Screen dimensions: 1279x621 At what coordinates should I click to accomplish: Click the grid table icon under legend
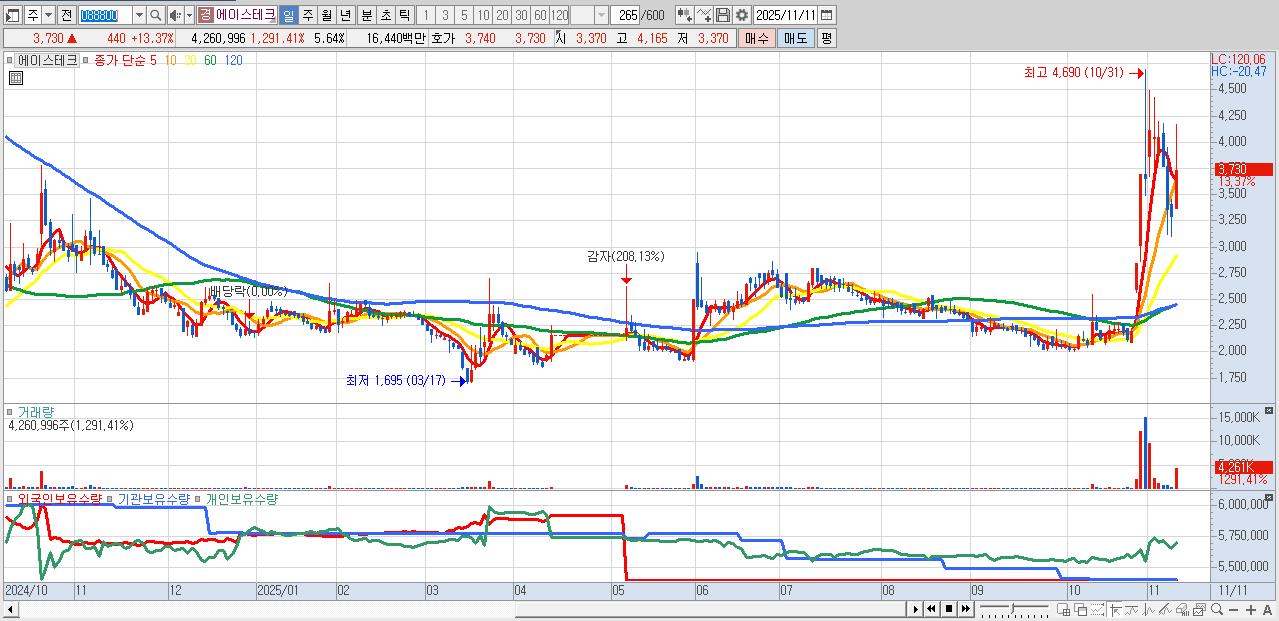click(x=16, y=78)
